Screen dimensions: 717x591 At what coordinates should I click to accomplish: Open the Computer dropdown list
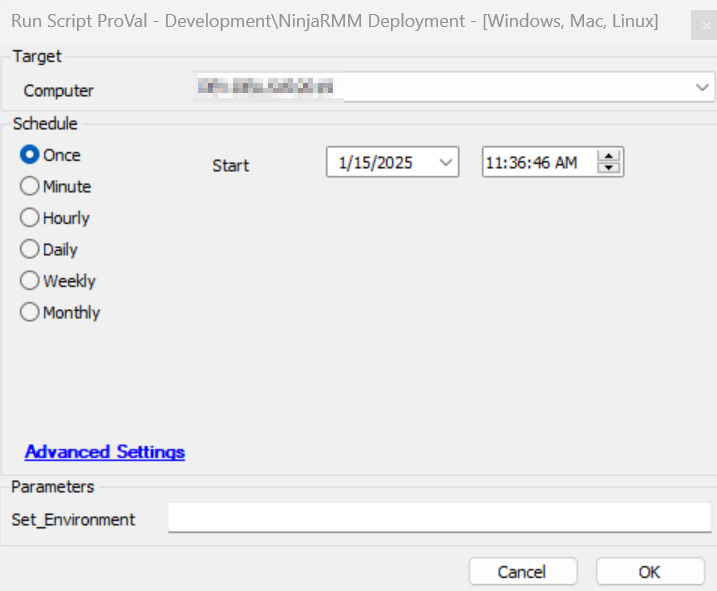[x=702, y=87]
